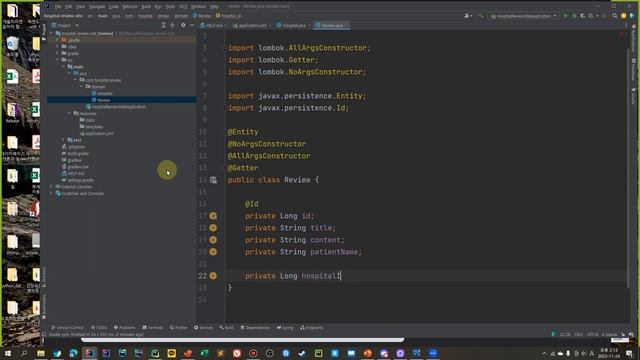640x360 pixels.
Task: Hide the Project panel with minus icon
Action: click(192, 25)
